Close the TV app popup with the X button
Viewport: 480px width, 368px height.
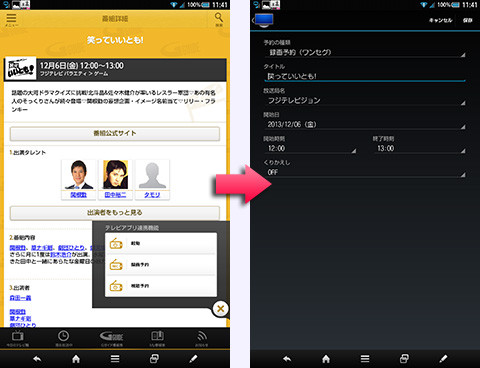click(x=220, y=309)
